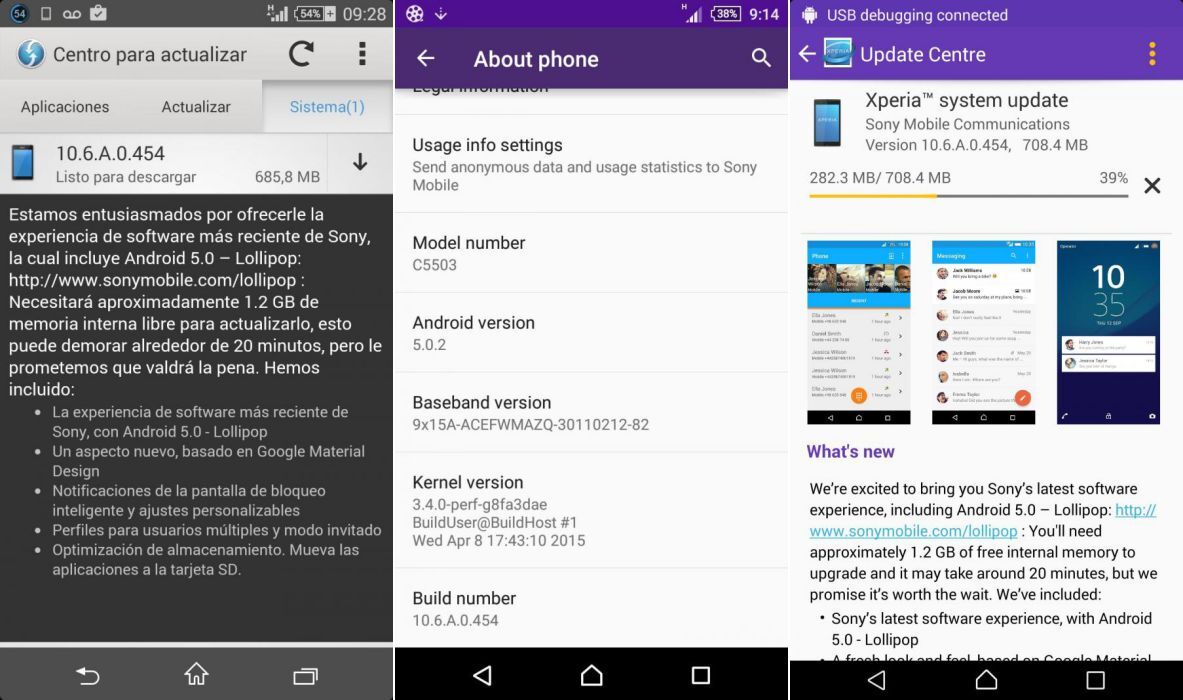Viewport: 1183px width, 700px height.
Task: Tap the refresh icon in Centro para actualizar
Action: (x=301, y=54)
